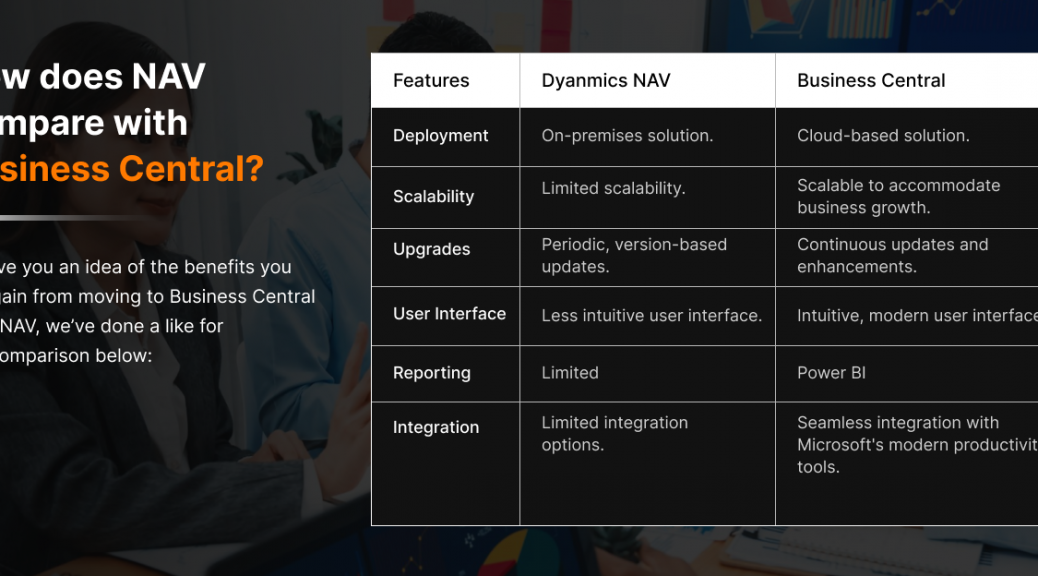Click the On-premises solution cell

point(627,136)
